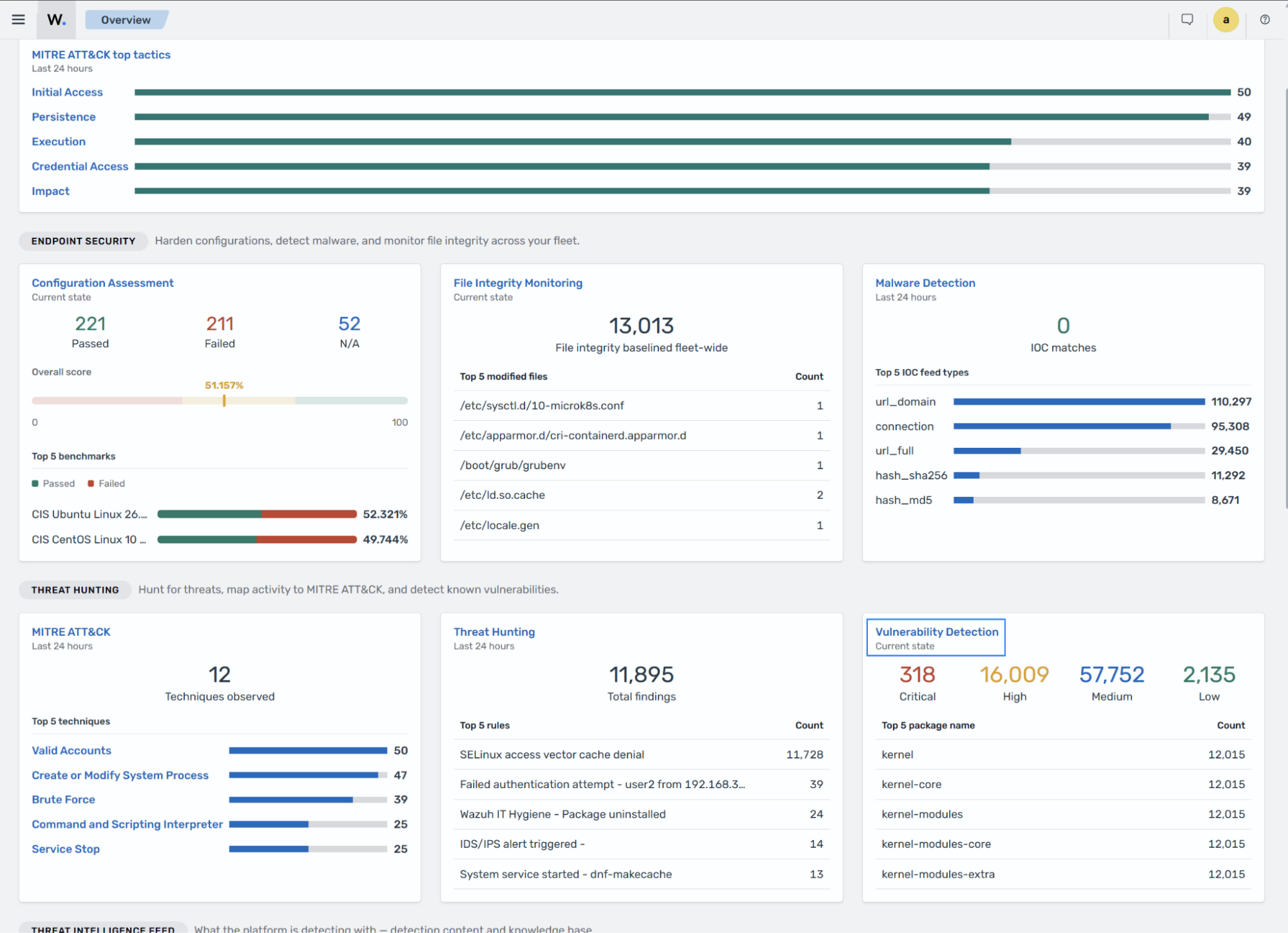1288x933 pixels.
Task: Select the /etc/locale.gen file row
Action: point(641,525)
